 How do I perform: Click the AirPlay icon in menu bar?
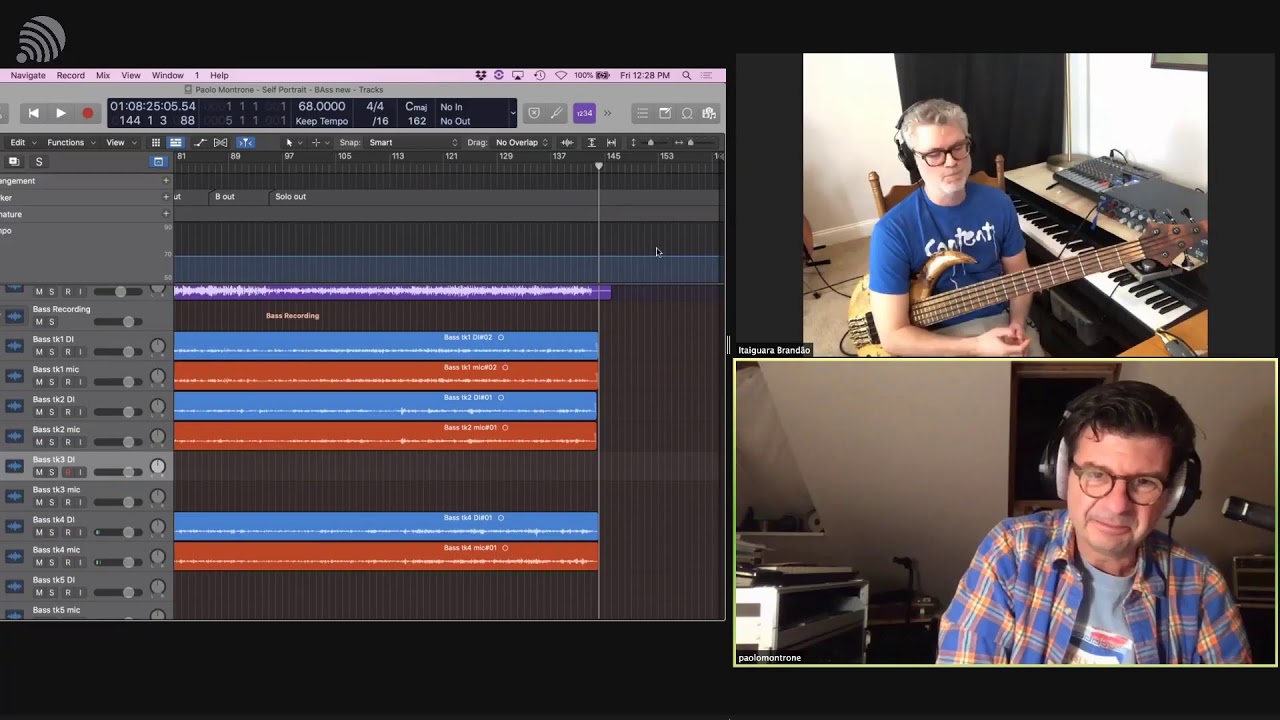518,75
